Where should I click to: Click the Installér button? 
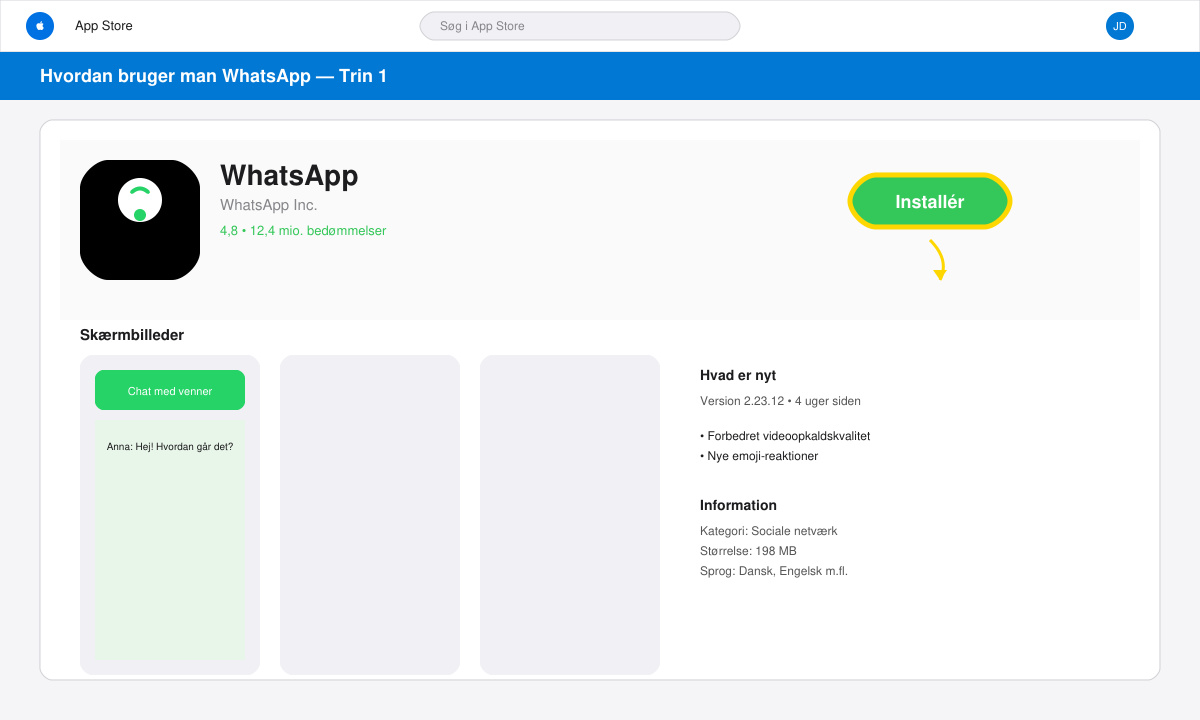tap(930, 202)
